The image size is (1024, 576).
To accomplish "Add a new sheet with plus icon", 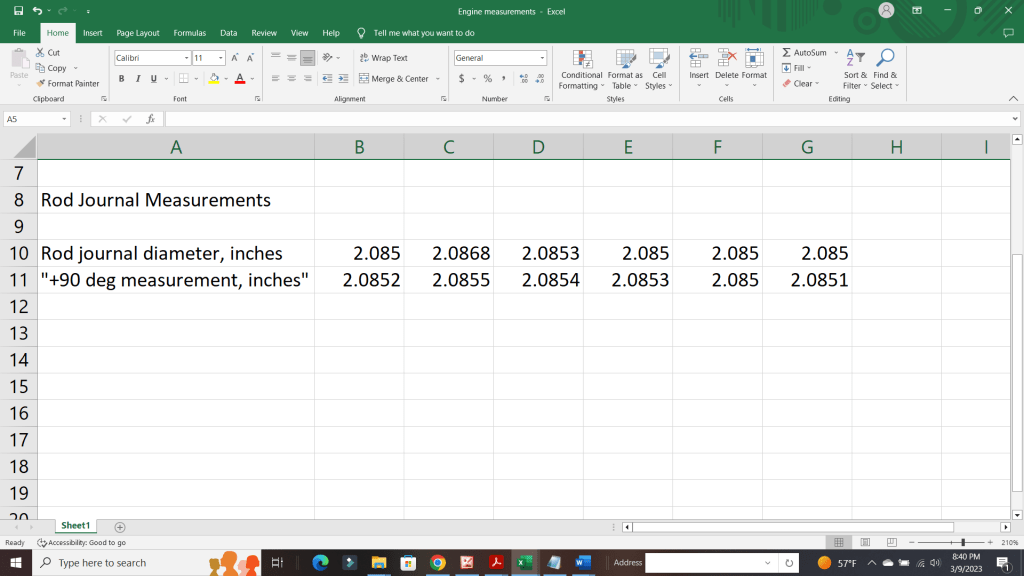I will [120, 526].
